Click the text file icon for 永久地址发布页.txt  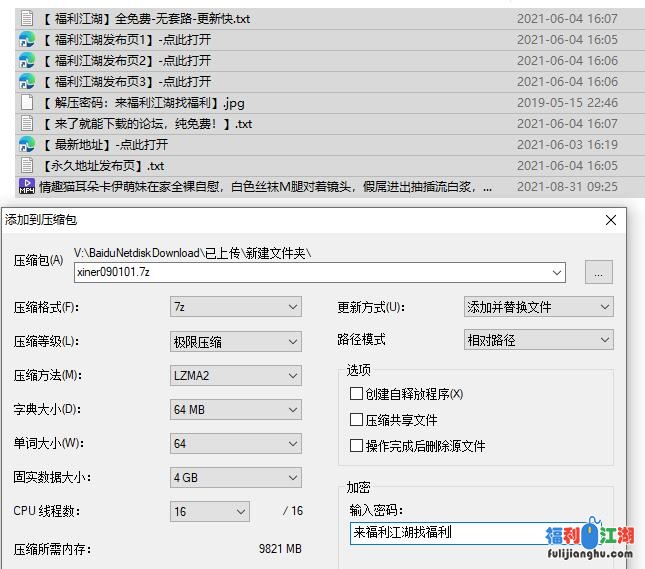[x=27, y=166]
